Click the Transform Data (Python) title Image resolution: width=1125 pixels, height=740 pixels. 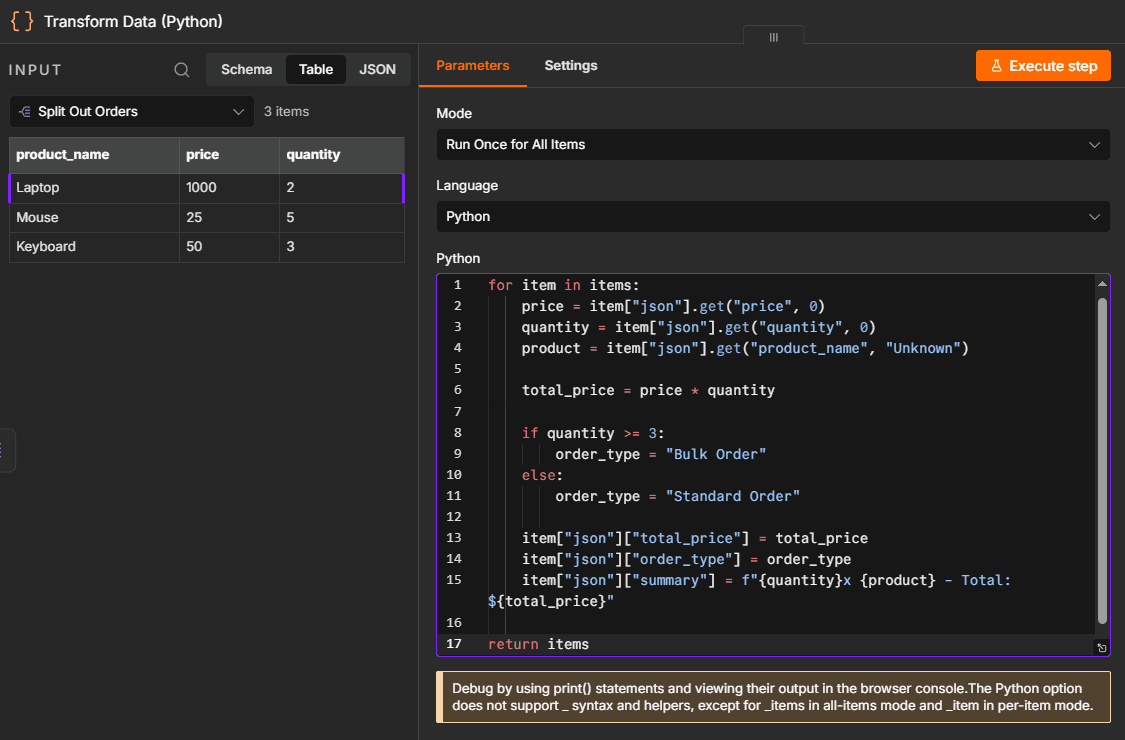[x=133, y=22]
